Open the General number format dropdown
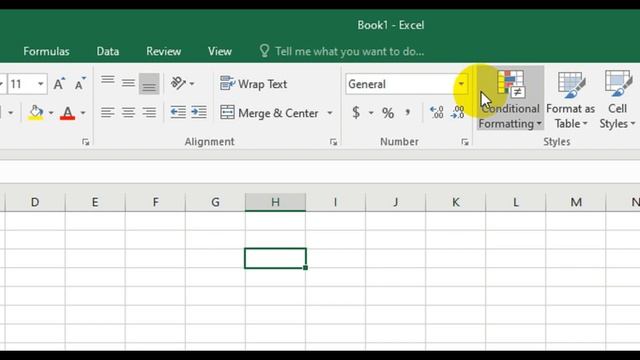This screenshot has height=360, width=640. pyautogui.click(x=461, y=84)
